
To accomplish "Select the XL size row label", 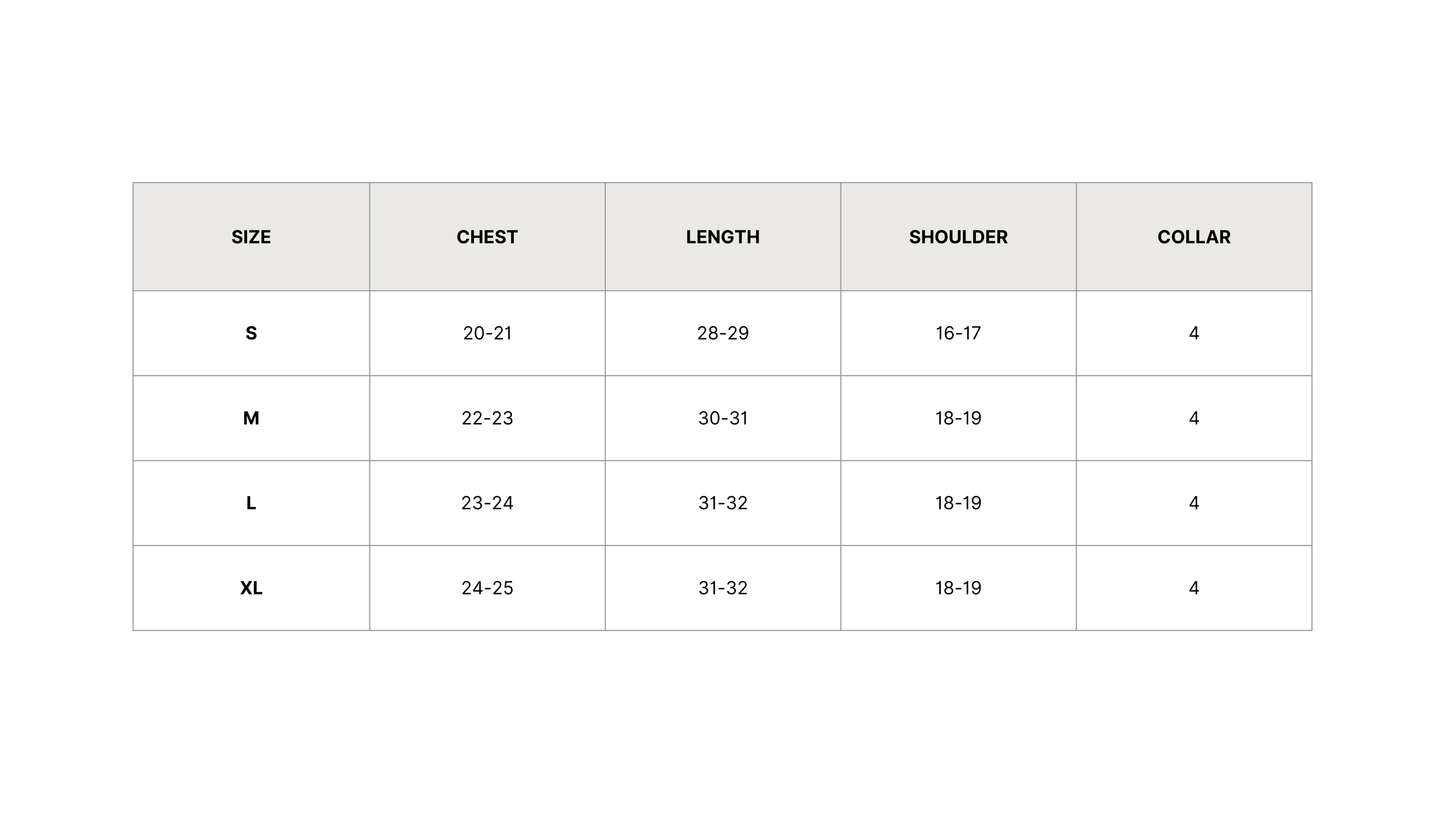I will (251, 588).
